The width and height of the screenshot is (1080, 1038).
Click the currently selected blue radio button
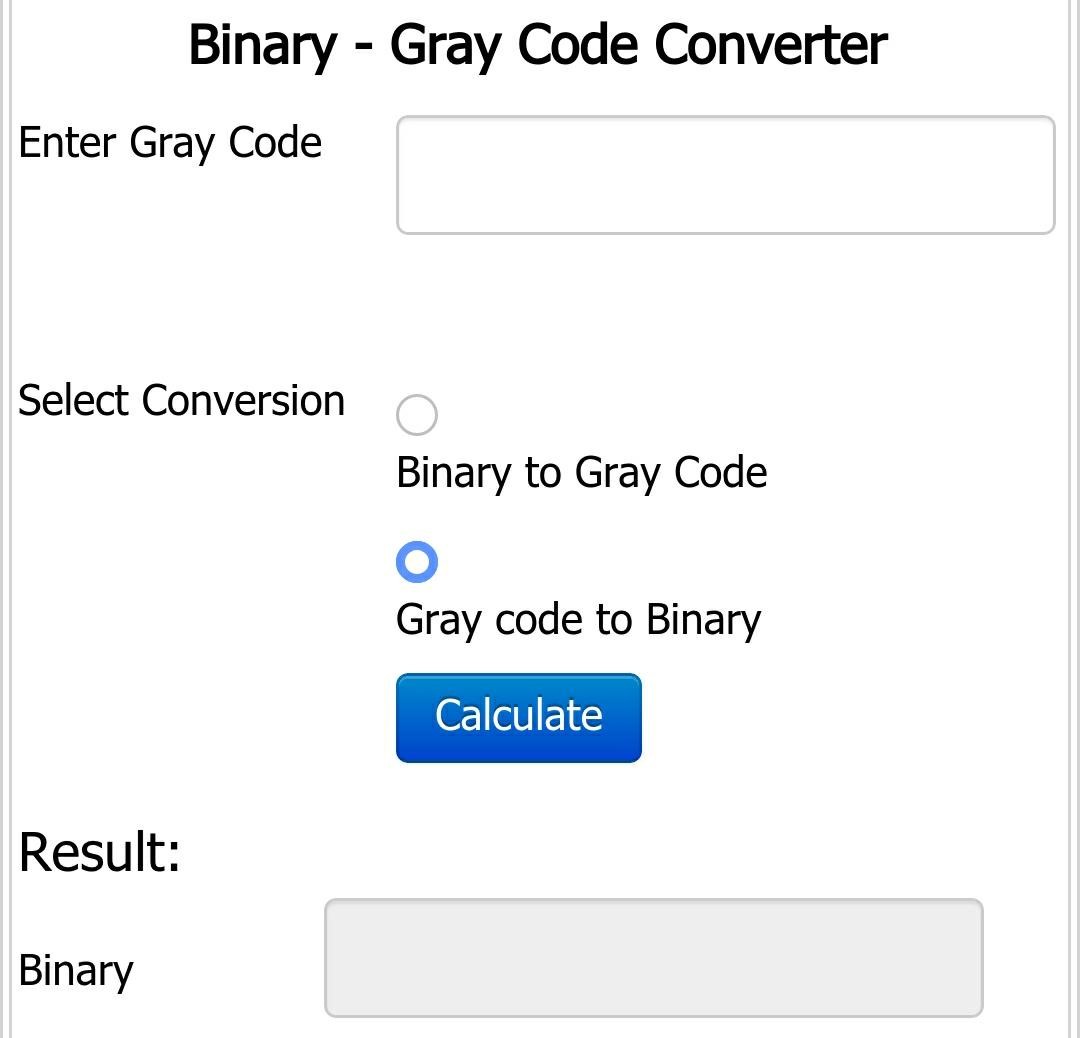pyautogui.click(x=418, y=561)
